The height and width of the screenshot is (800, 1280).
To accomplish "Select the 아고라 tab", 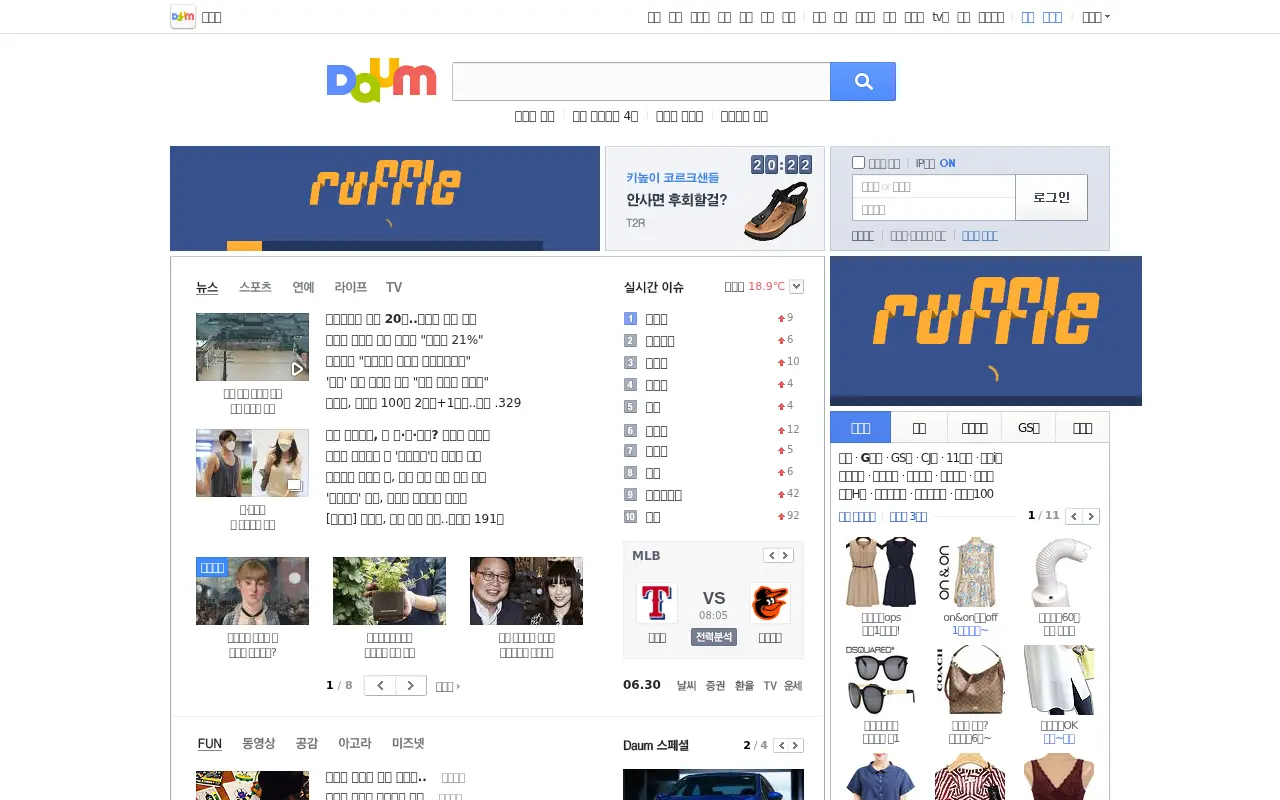I will click(x=354, y=743).
